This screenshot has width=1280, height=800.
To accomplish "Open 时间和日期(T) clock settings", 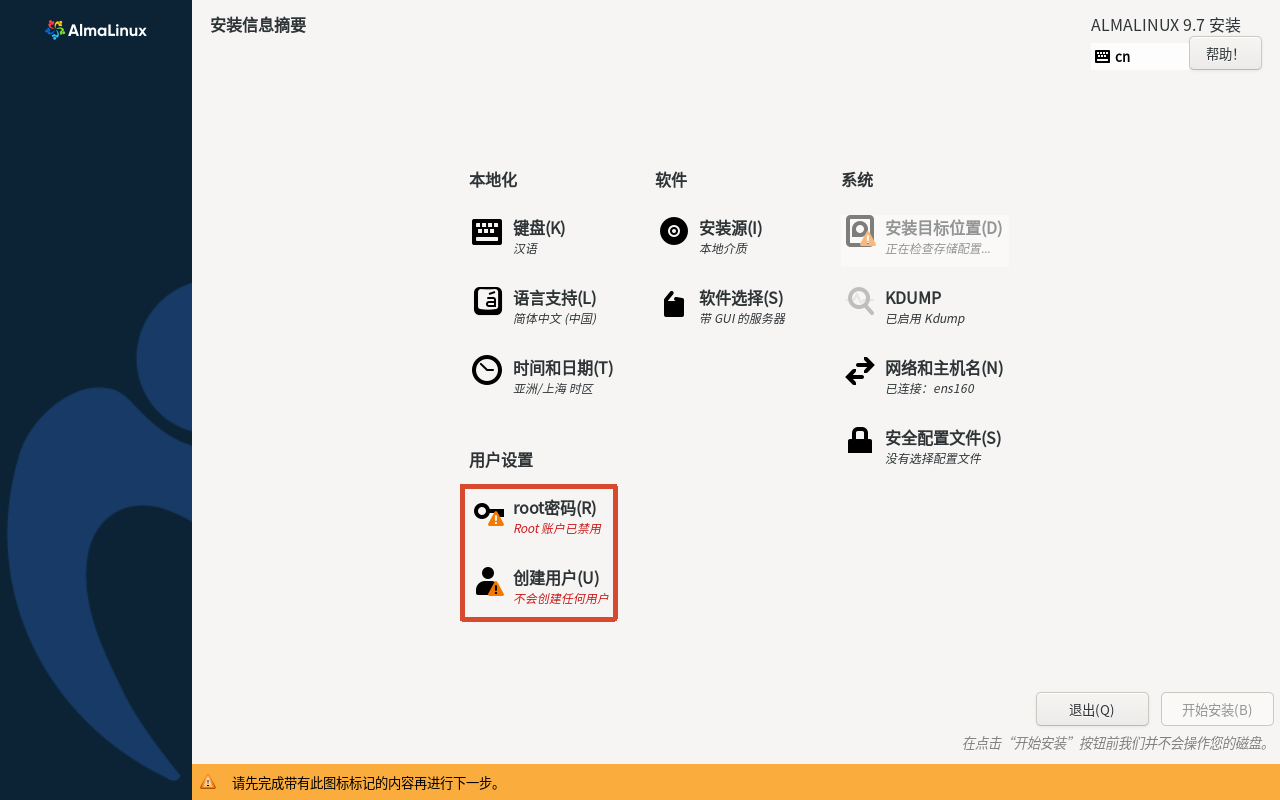I will pyautogui.click(x=543, y=377).
